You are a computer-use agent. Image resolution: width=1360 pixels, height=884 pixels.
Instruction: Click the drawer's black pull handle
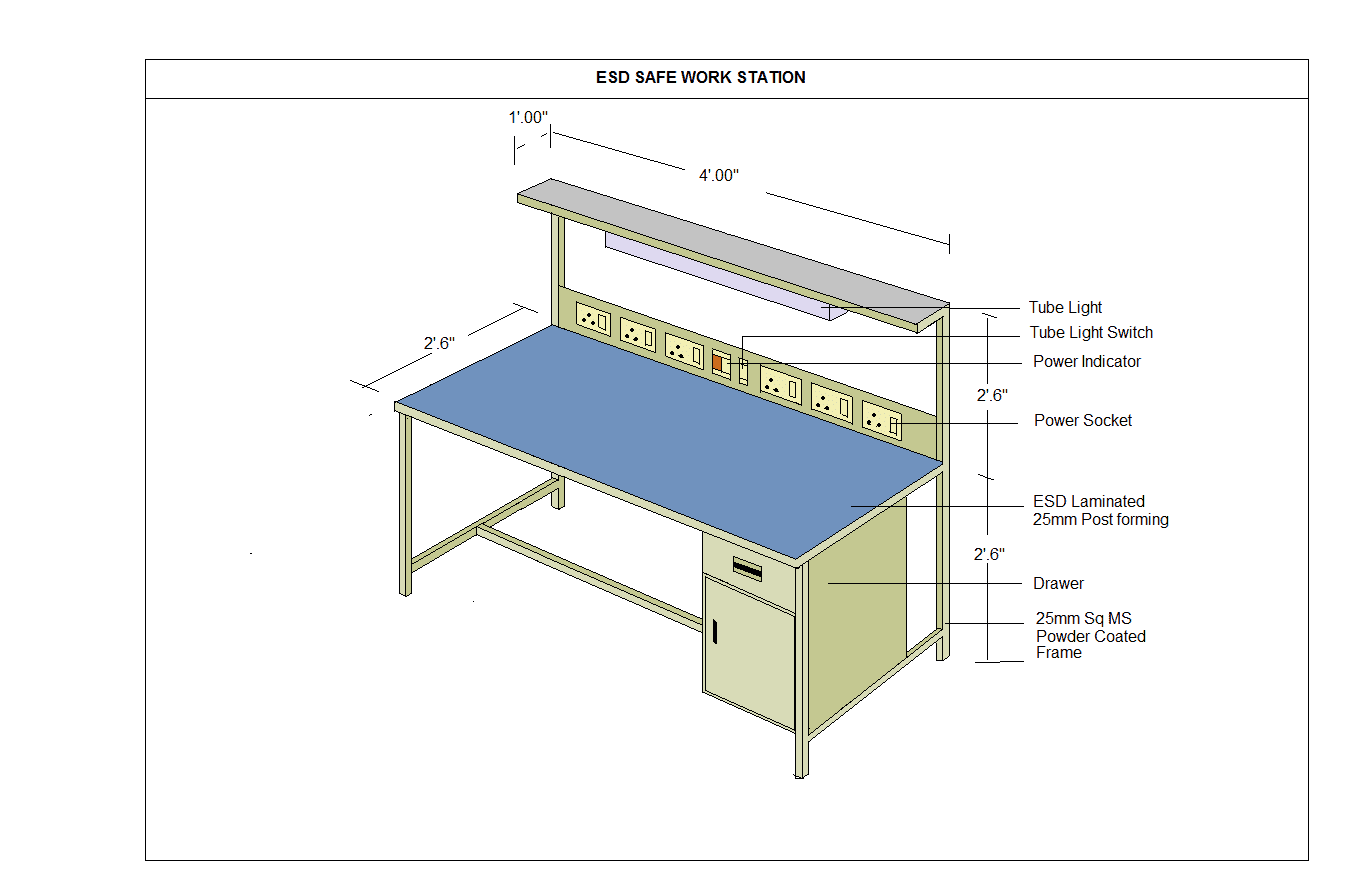[x=747, y=569]
